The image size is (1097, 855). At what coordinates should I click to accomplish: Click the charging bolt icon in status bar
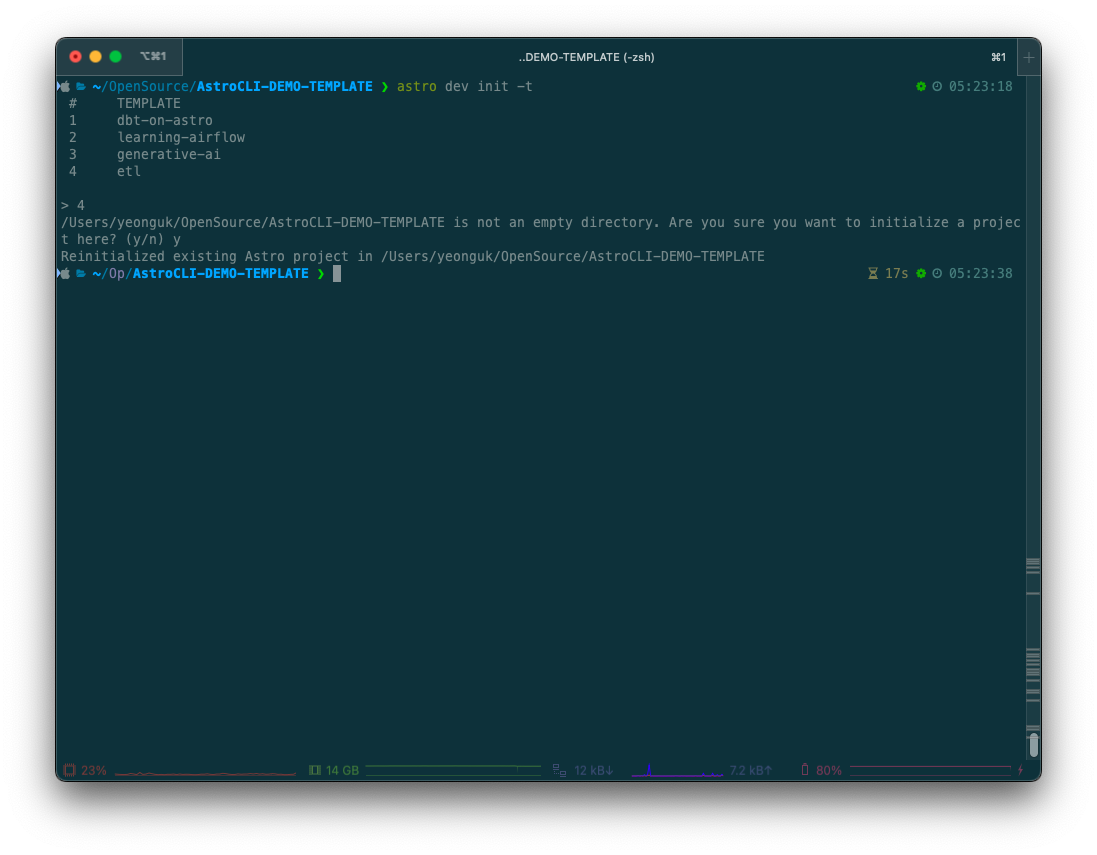tap(1021, 770)
